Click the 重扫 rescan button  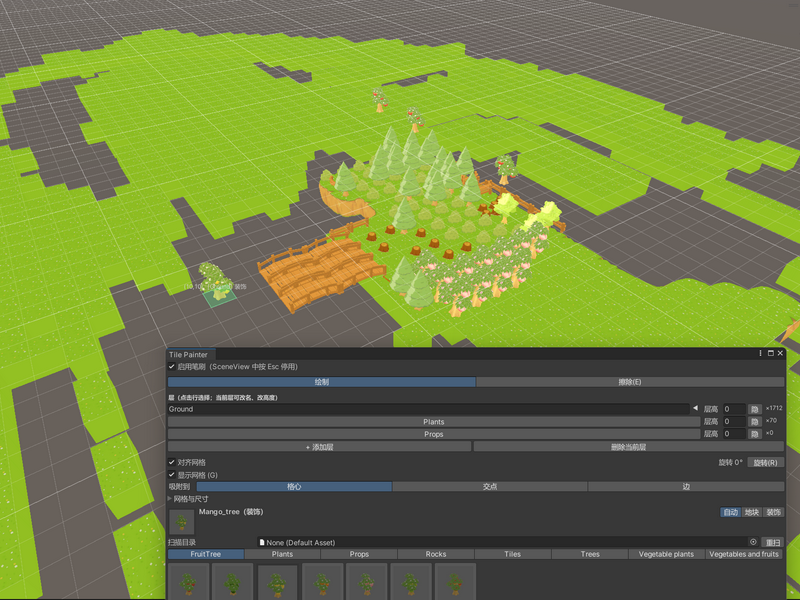pos(773,542)
